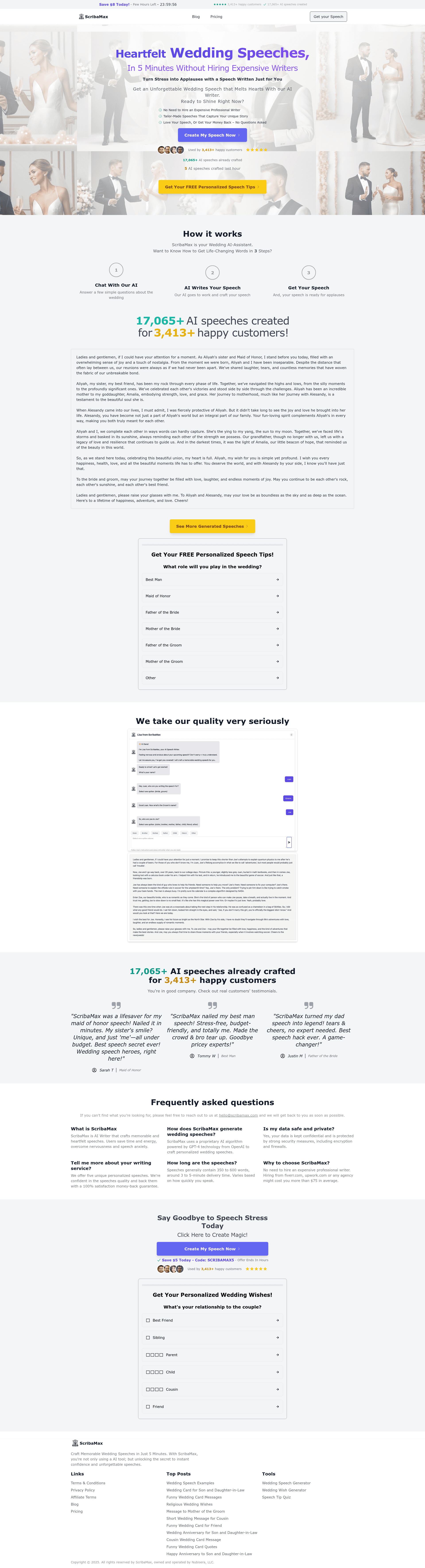This screenshot has height=1568, width=425.
Task: Click the yellow 'See More Generated Speeches' button
Action: coord(212,526)
